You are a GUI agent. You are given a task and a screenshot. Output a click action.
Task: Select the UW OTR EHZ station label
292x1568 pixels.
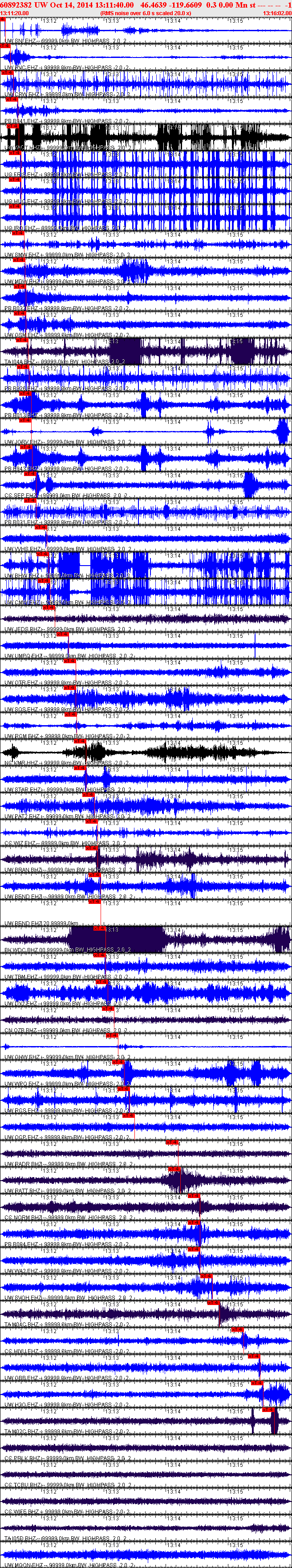coord(66,684)
